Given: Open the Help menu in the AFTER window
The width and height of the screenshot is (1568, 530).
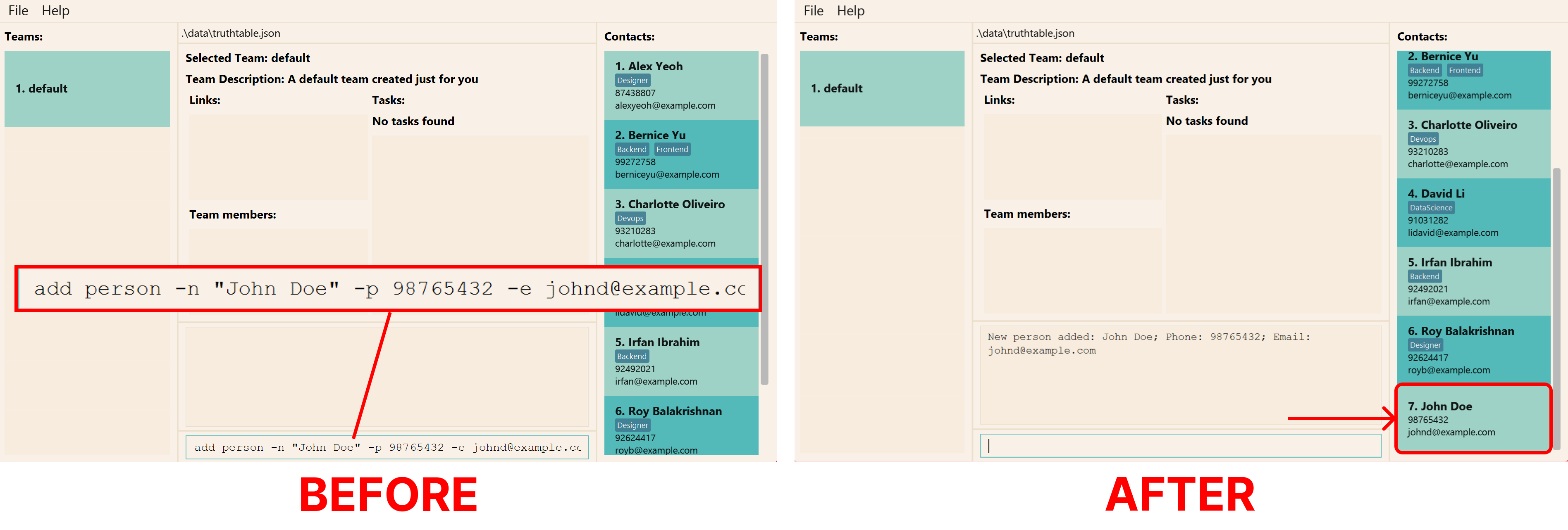Looking at the screenshot, I should pyautogui.click(x=850, y=10).
